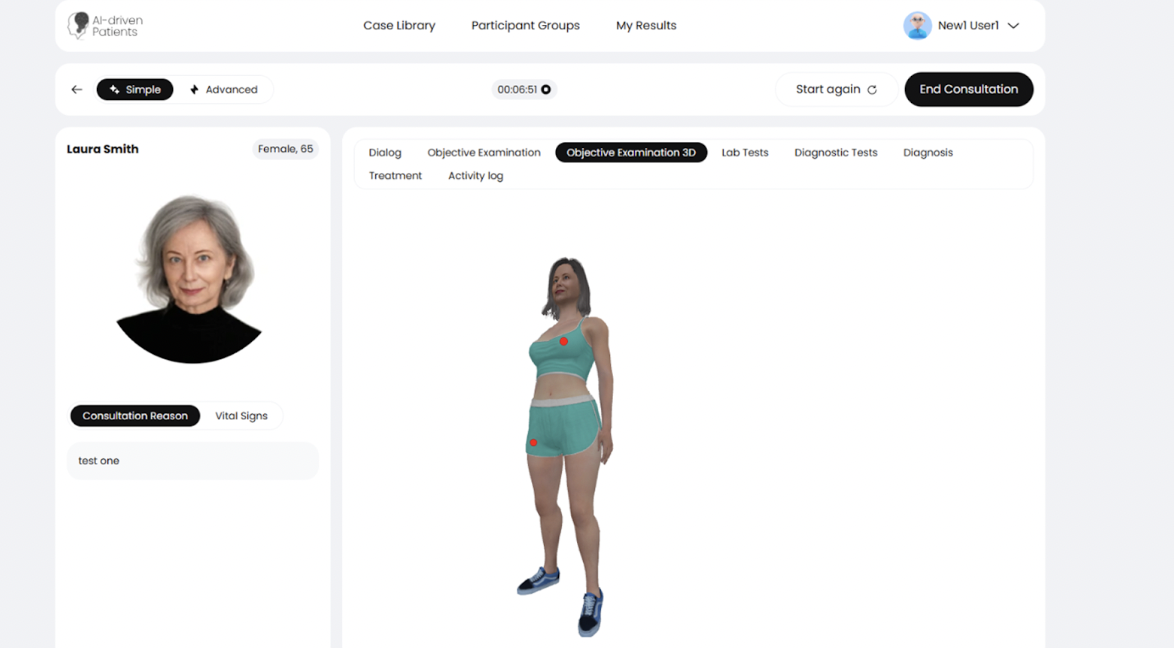Viewport: 1174px width, 648px height.
Task: Click the timer record indicator
Action: tap(546, 90)
